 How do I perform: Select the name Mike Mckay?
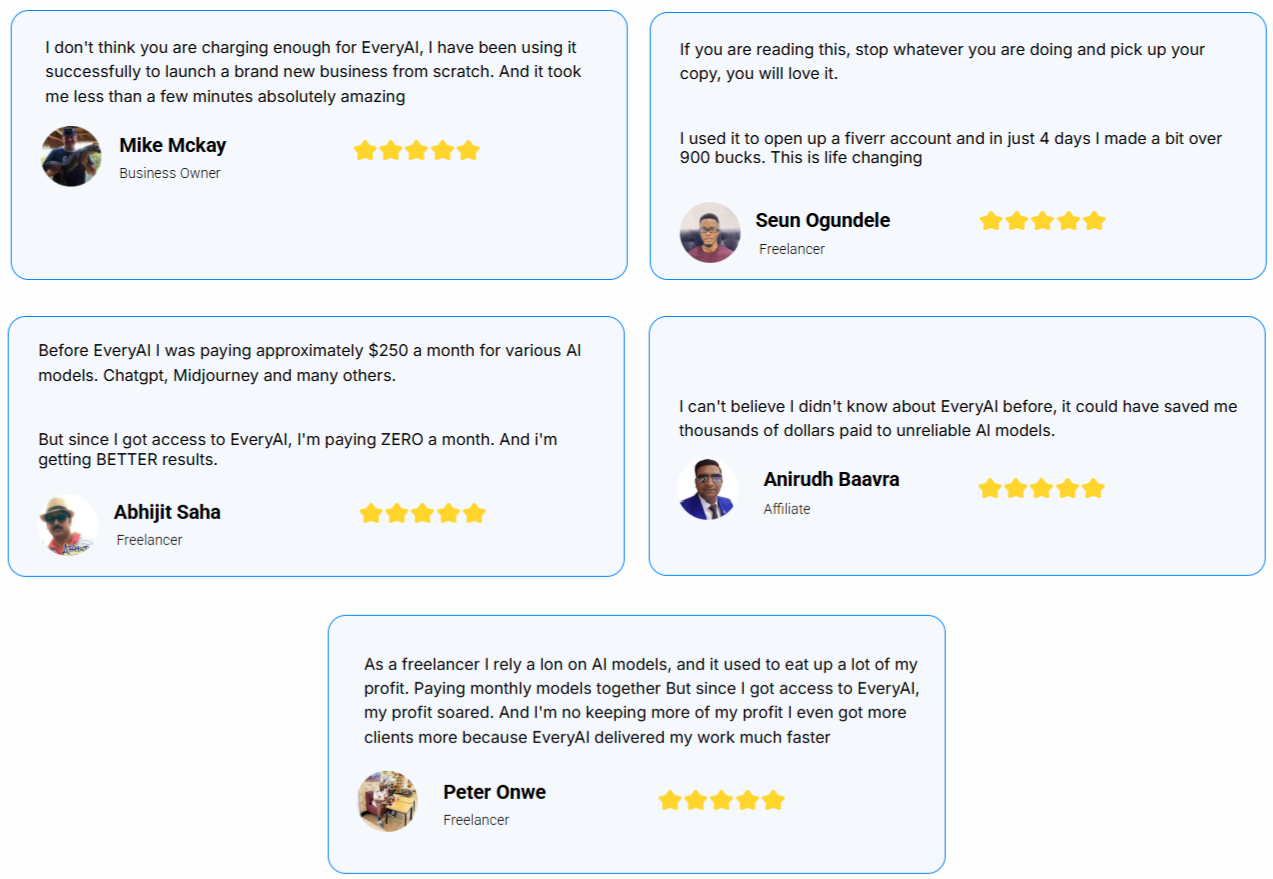point(173,145)
